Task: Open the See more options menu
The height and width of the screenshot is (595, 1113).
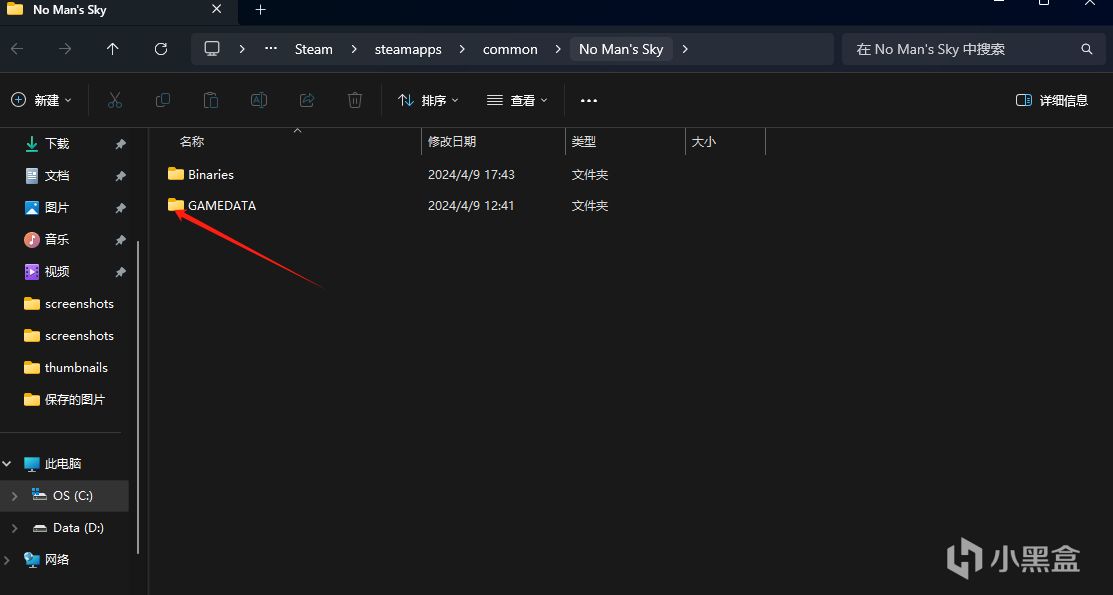Action: [589, 100]
